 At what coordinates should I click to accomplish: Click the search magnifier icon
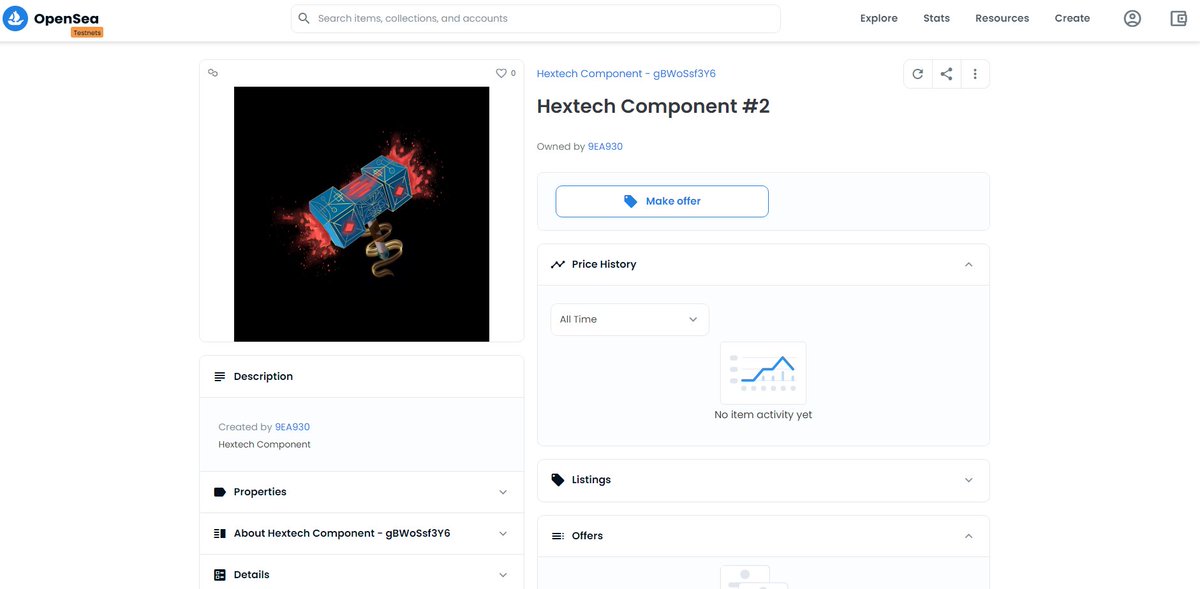303,17
